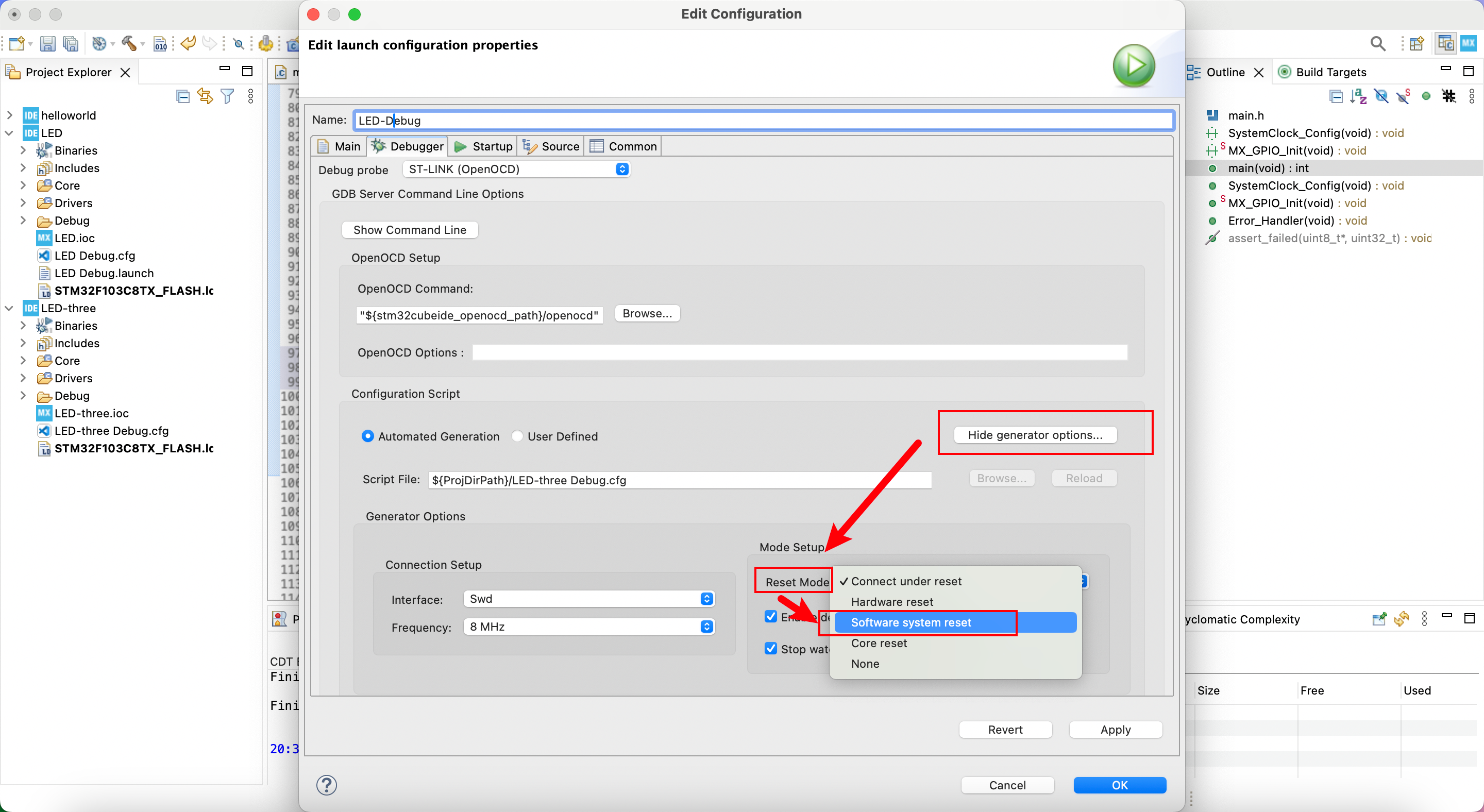This screenshot has width=1484, height=812.
Task: Choose Core reset from the menu
Action: [955, 644]
